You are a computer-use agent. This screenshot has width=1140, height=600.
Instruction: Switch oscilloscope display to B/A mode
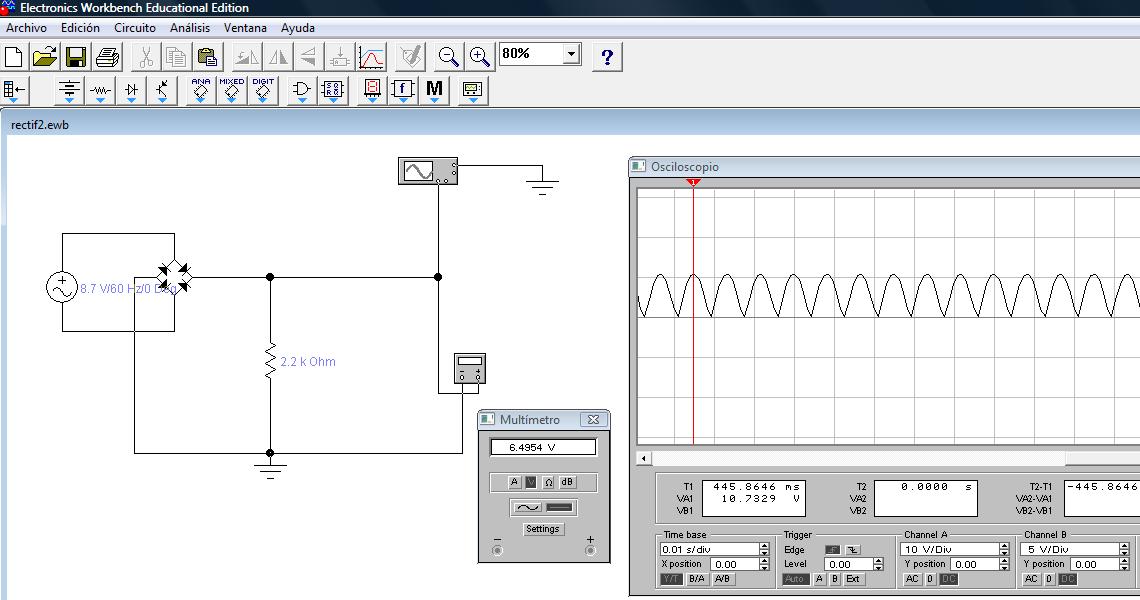696,580
